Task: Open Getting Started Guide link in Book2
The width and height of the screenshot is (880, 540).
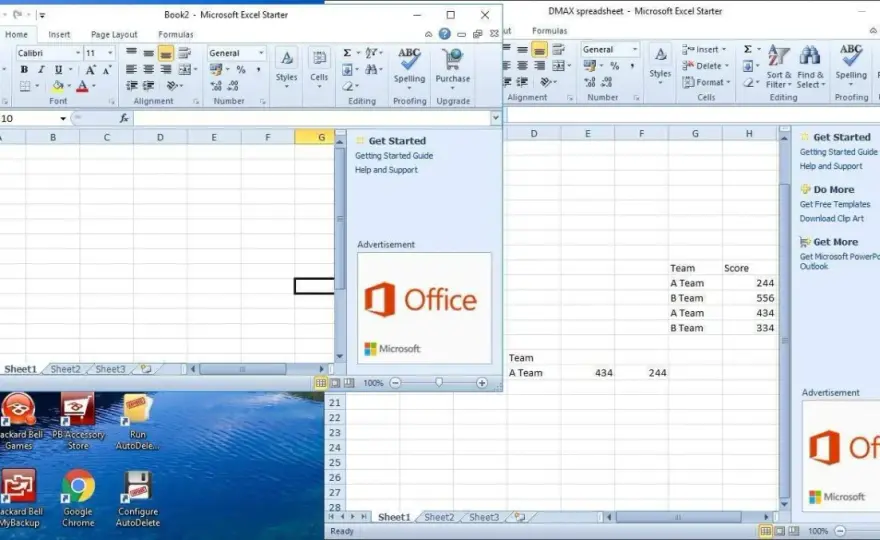Action: click(x=394, y=155)
